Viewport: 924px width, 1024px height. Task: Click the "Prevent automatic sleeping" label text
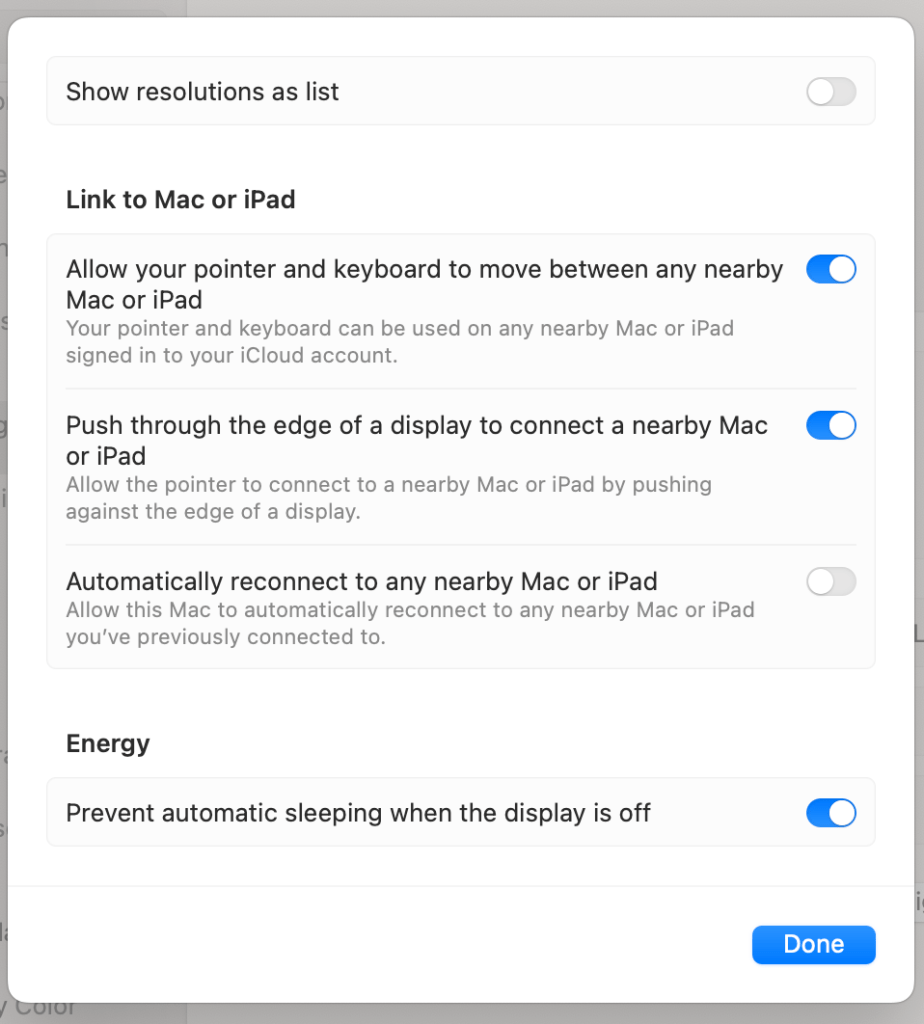[358, 813]
